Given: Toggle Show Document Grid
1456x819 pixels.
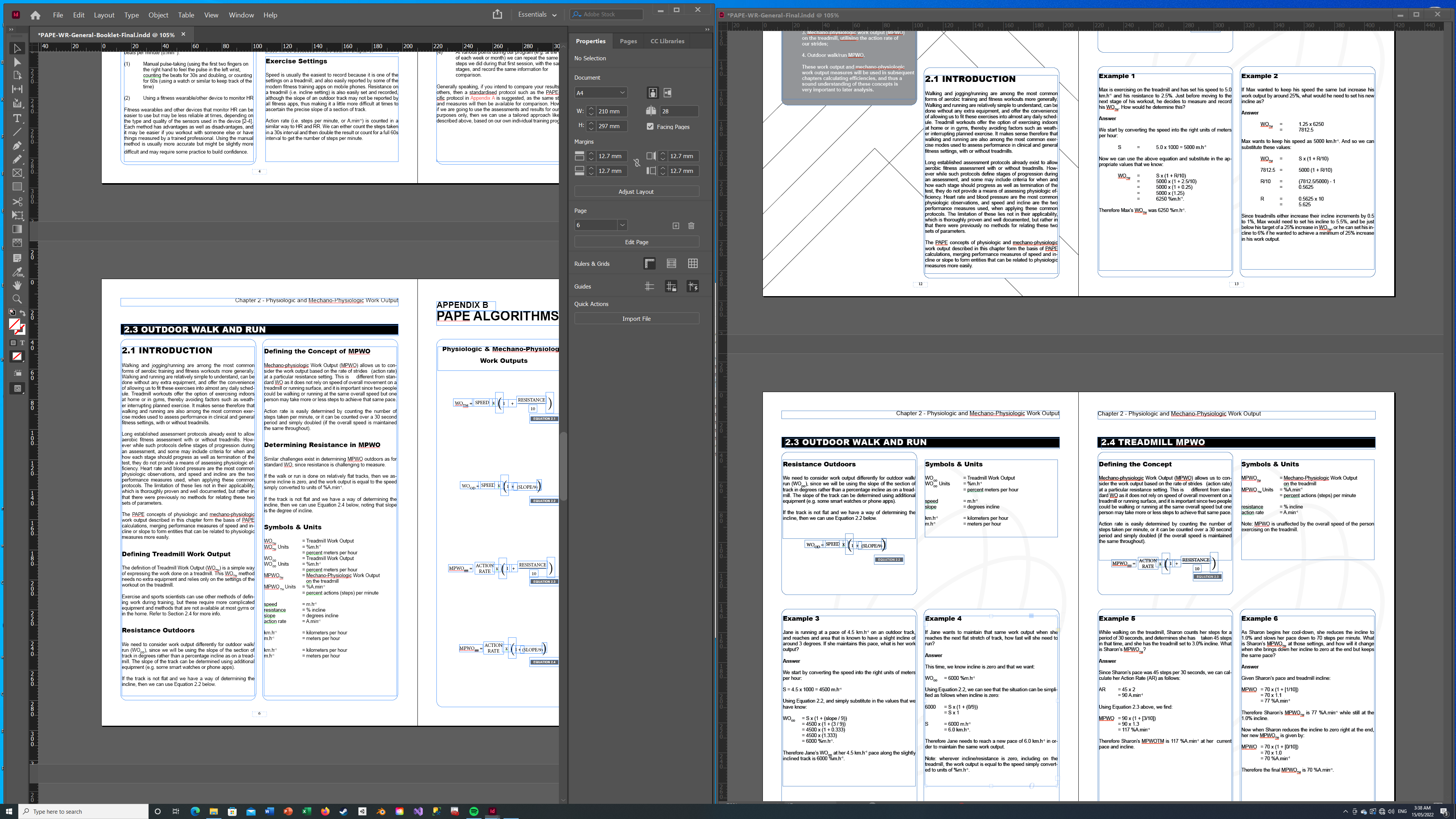Looking at the screenshot, I should 692,264.
